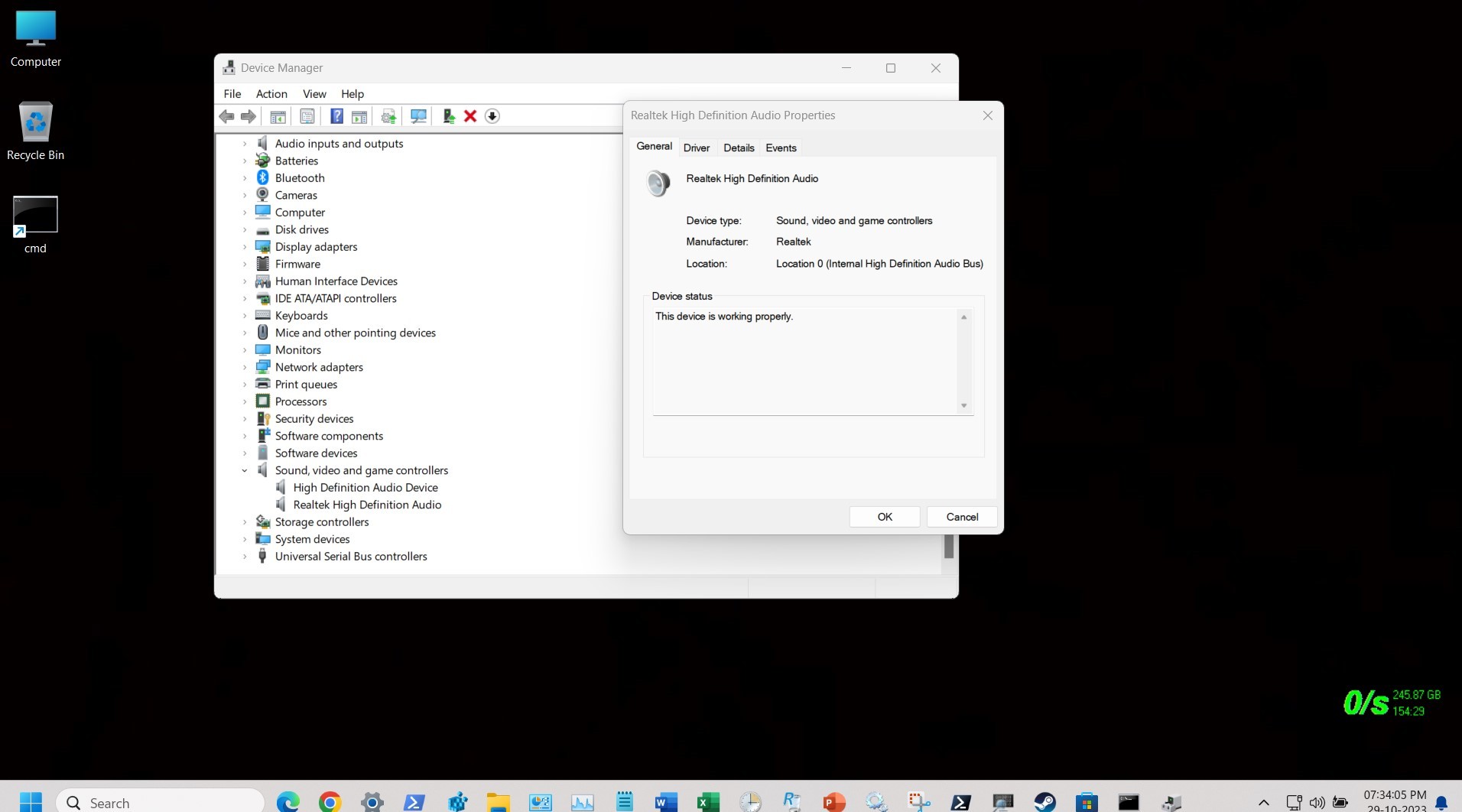Click OK in the Properties dialog
The image size is (1462, 812).
[885, 517]
